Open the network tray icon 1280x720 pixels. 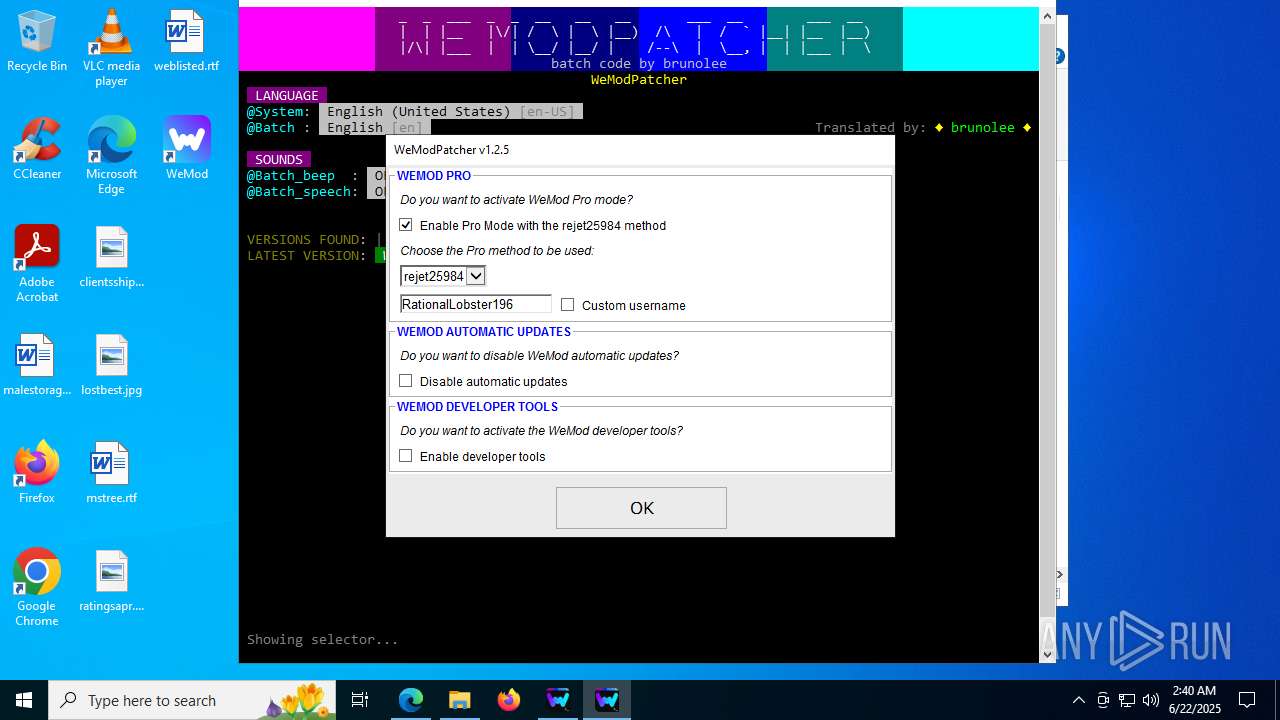[x=1127, y=700]
